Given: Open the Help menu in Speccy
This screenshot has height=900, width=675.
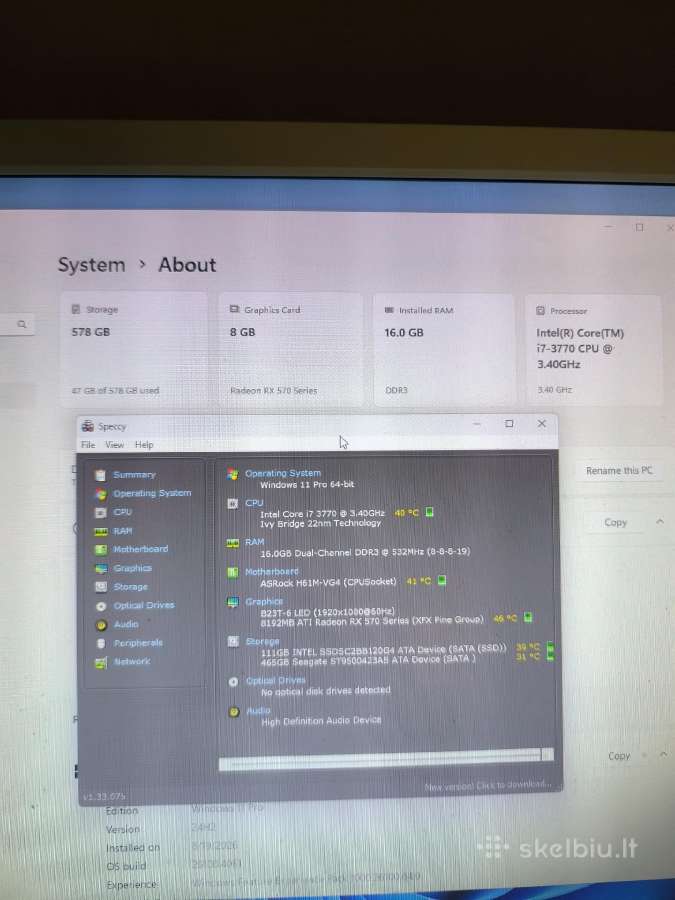Looking at the screenshot, I should (144, 445).
